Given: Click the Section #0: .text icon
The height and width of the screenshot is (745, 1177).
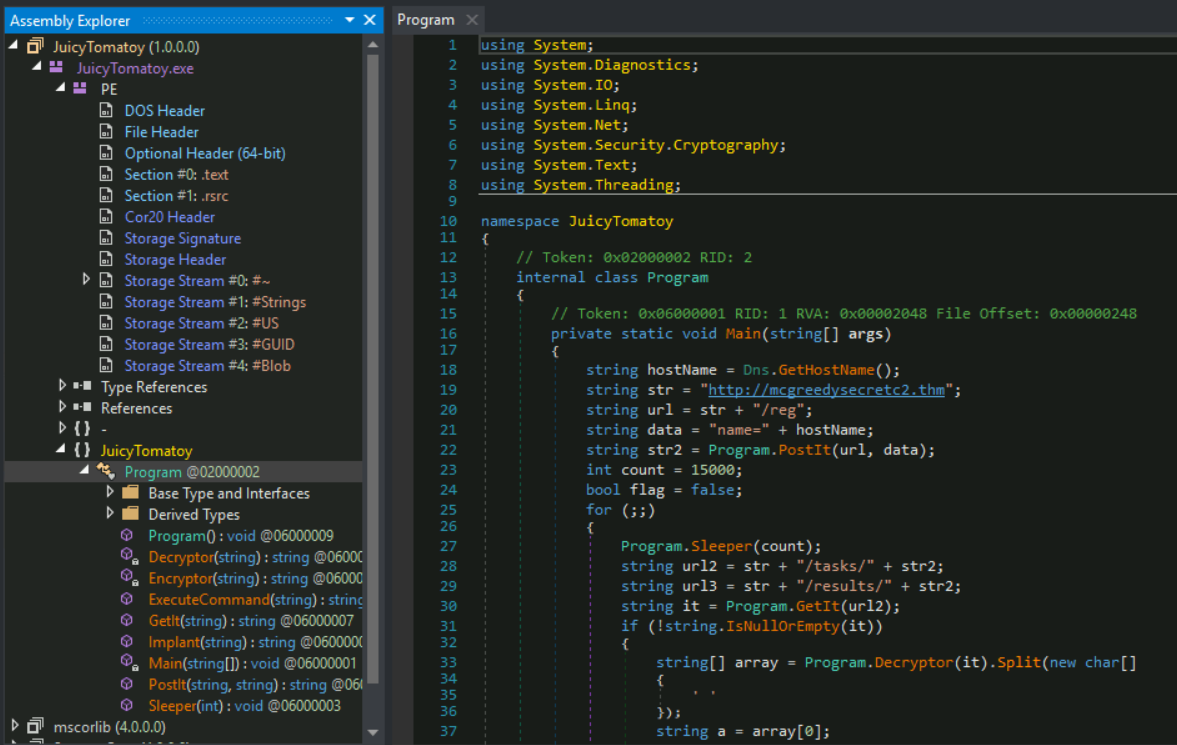Looking at the screenshot, I should tap(107, 174).
